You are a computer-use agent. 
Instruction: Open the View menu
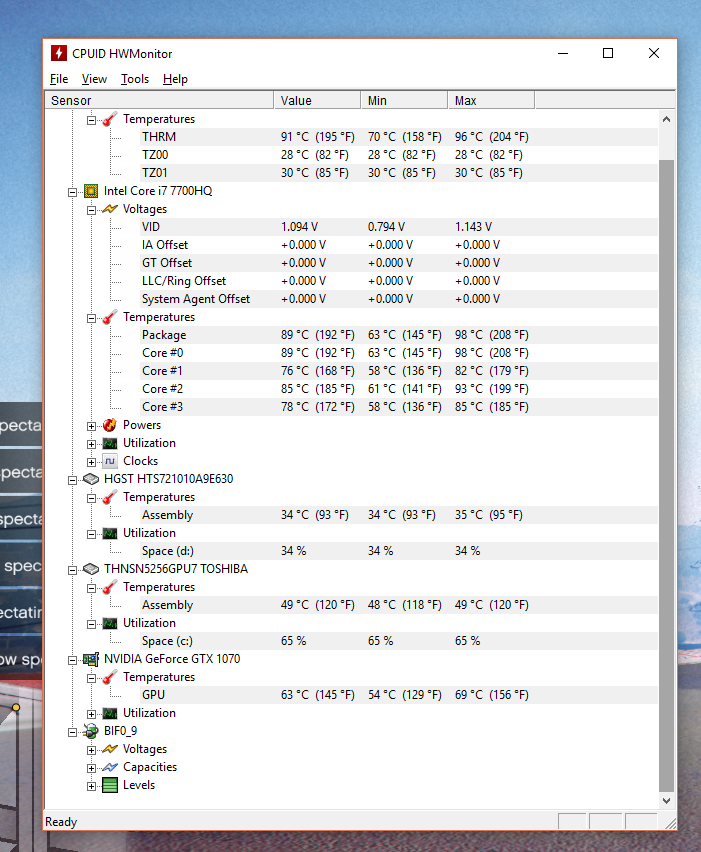click(94, 79)
